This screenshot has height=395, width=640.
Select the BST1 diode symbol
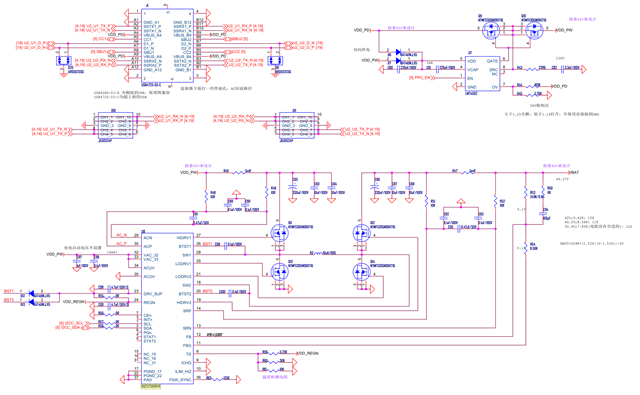[x=32, y=292]
